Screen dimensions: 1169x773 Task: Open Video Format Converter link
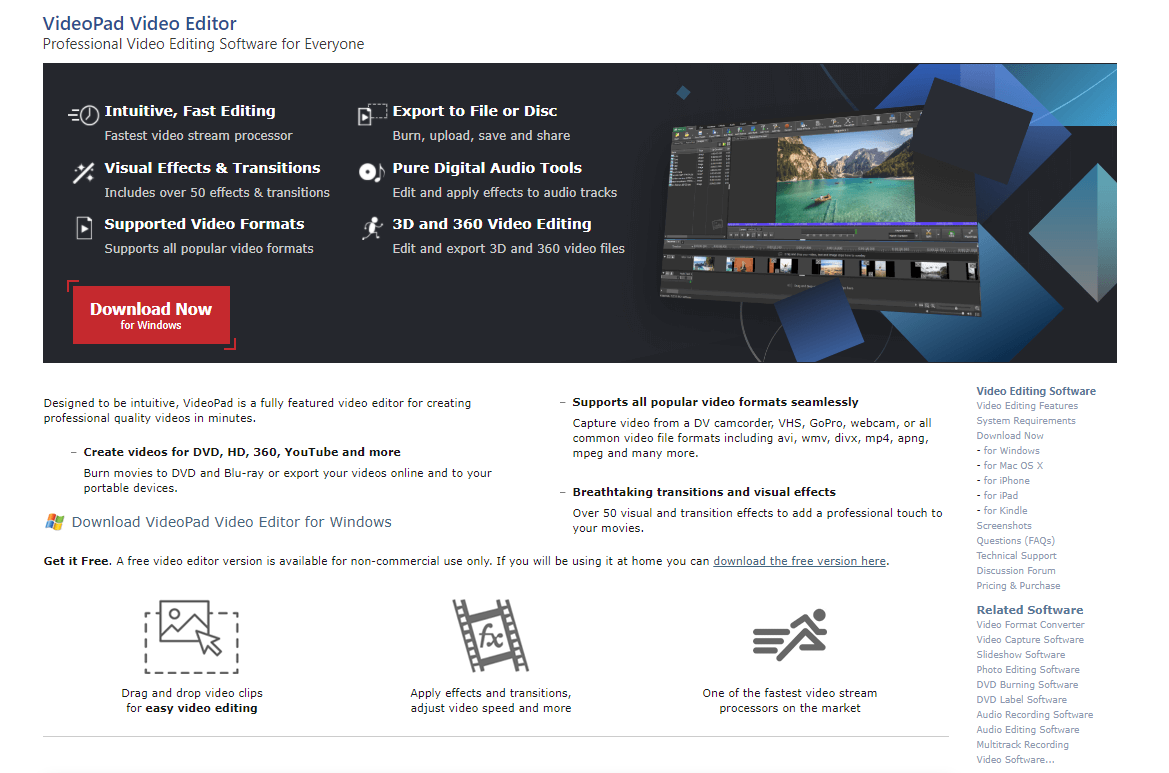1030,625
